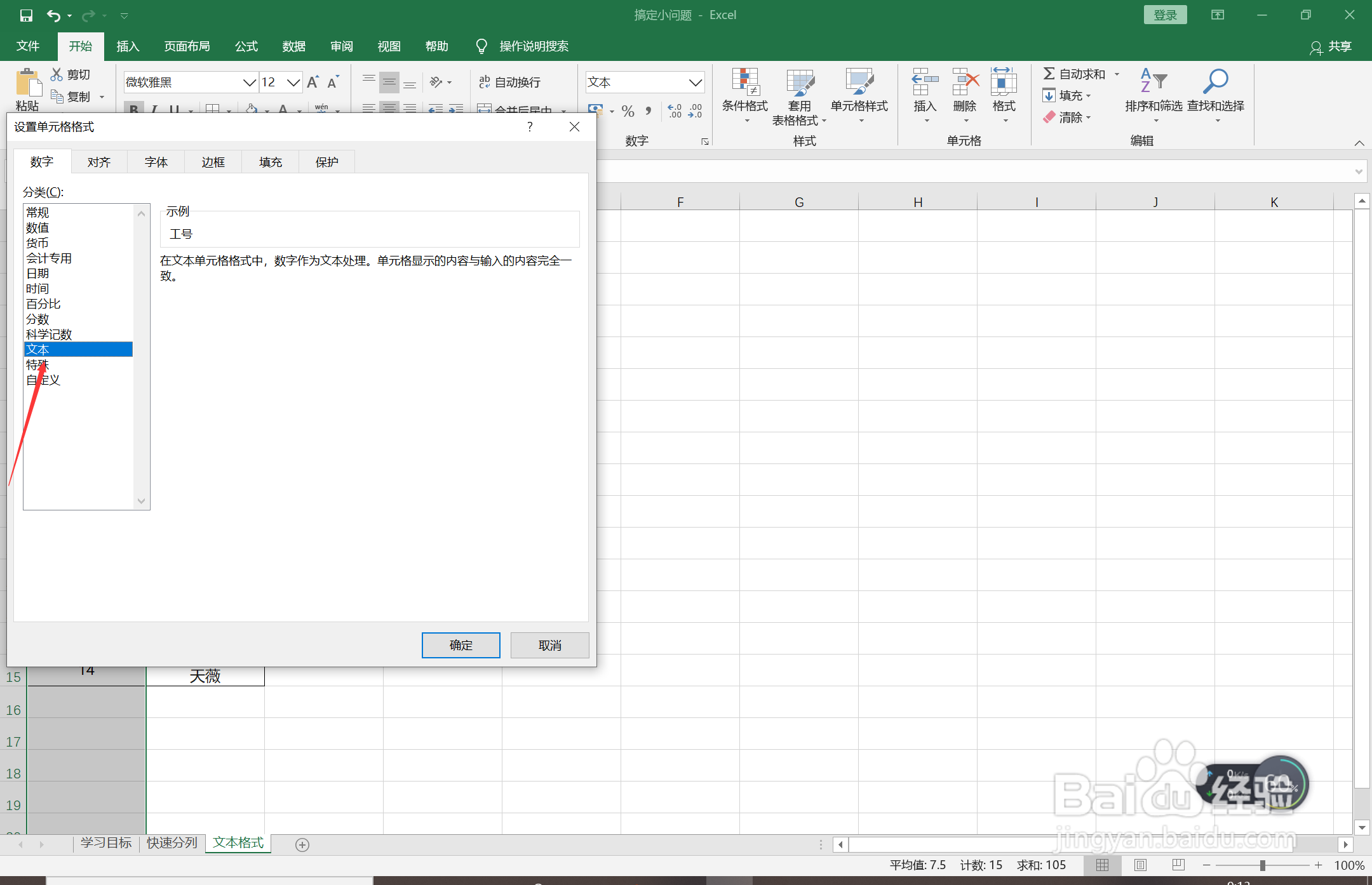Viewport: 1372px width, 885px height.
Task: Click the Insert cells (插入) icon
Action: [x=925, y=82]
